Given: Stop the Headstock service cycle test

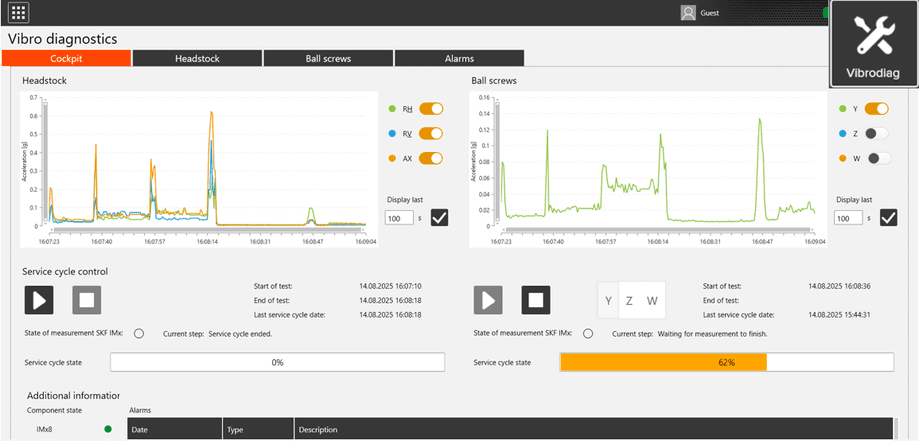Looking at the screenshot, I should pos(86,300).
